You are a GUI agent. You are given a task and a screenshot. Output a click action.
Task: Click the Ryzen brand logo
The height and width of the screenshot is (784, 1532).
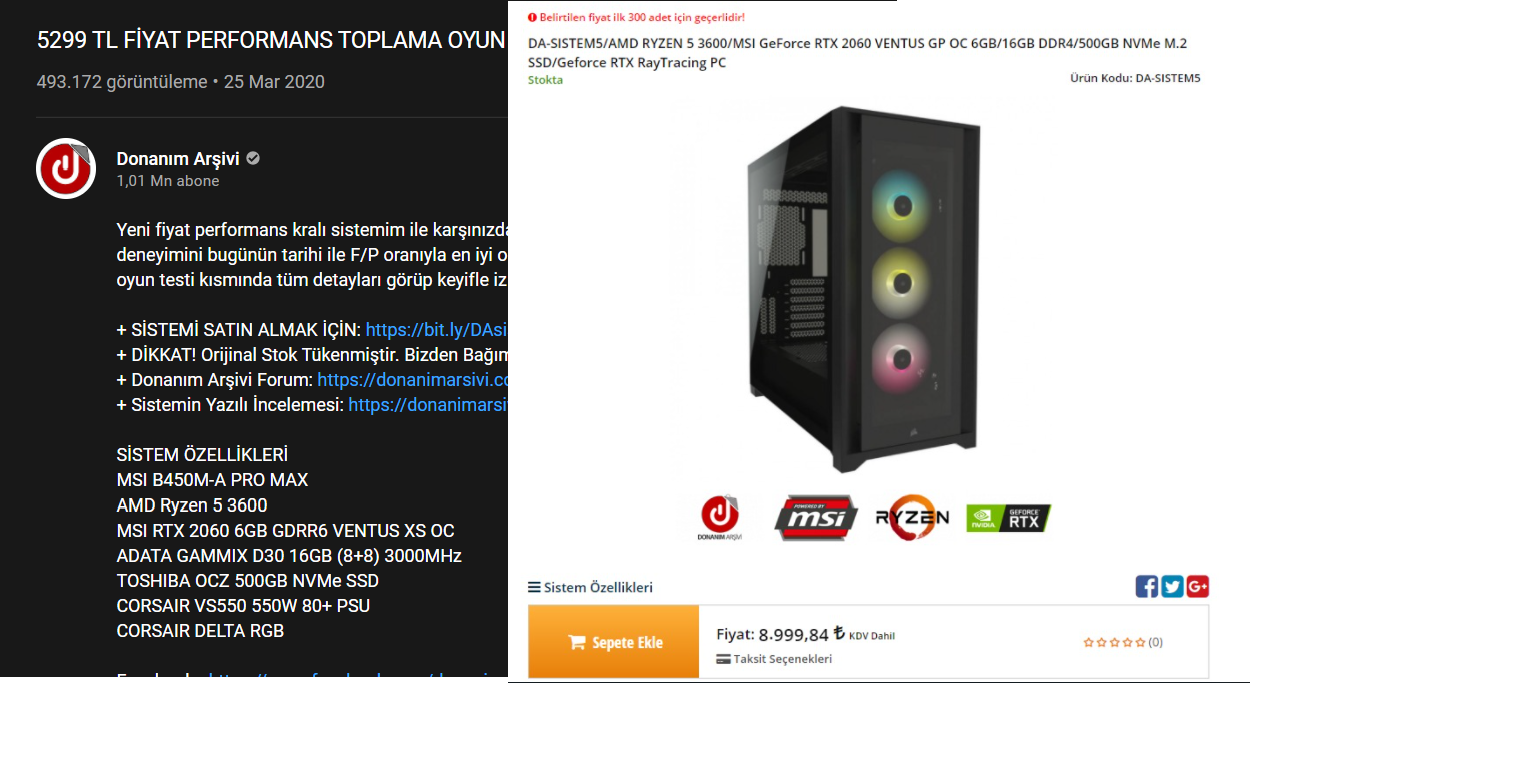pyautogui.click(x=912, y=518)
